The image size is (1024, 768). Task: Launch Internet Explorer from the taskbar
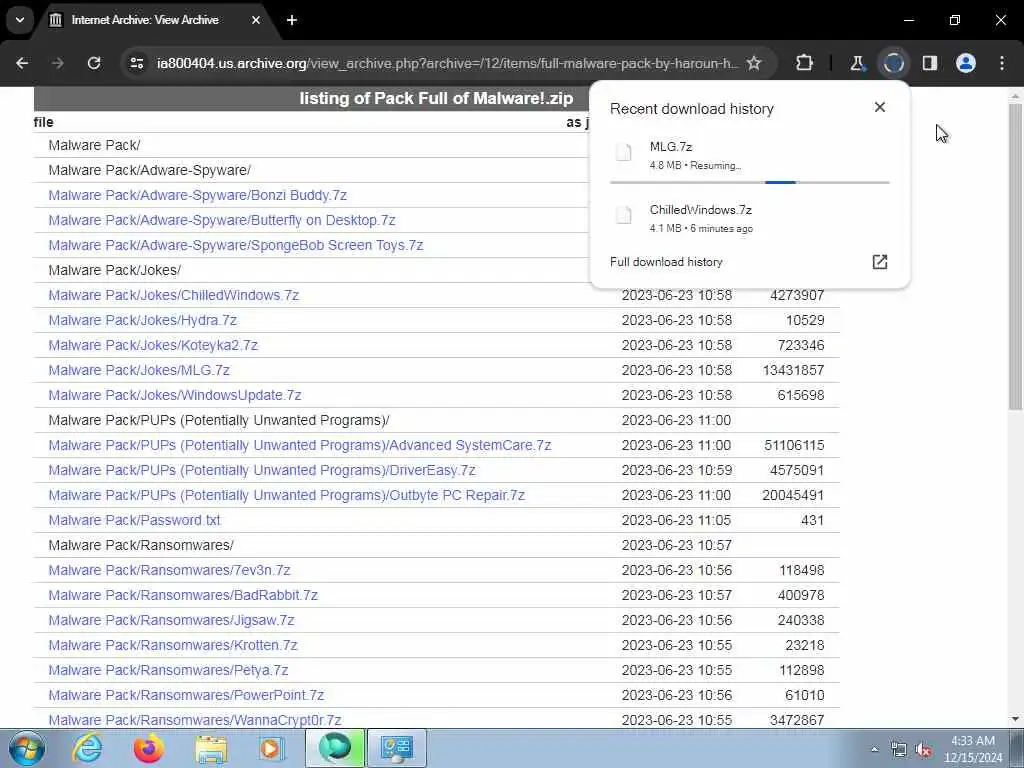click(87, 748)
